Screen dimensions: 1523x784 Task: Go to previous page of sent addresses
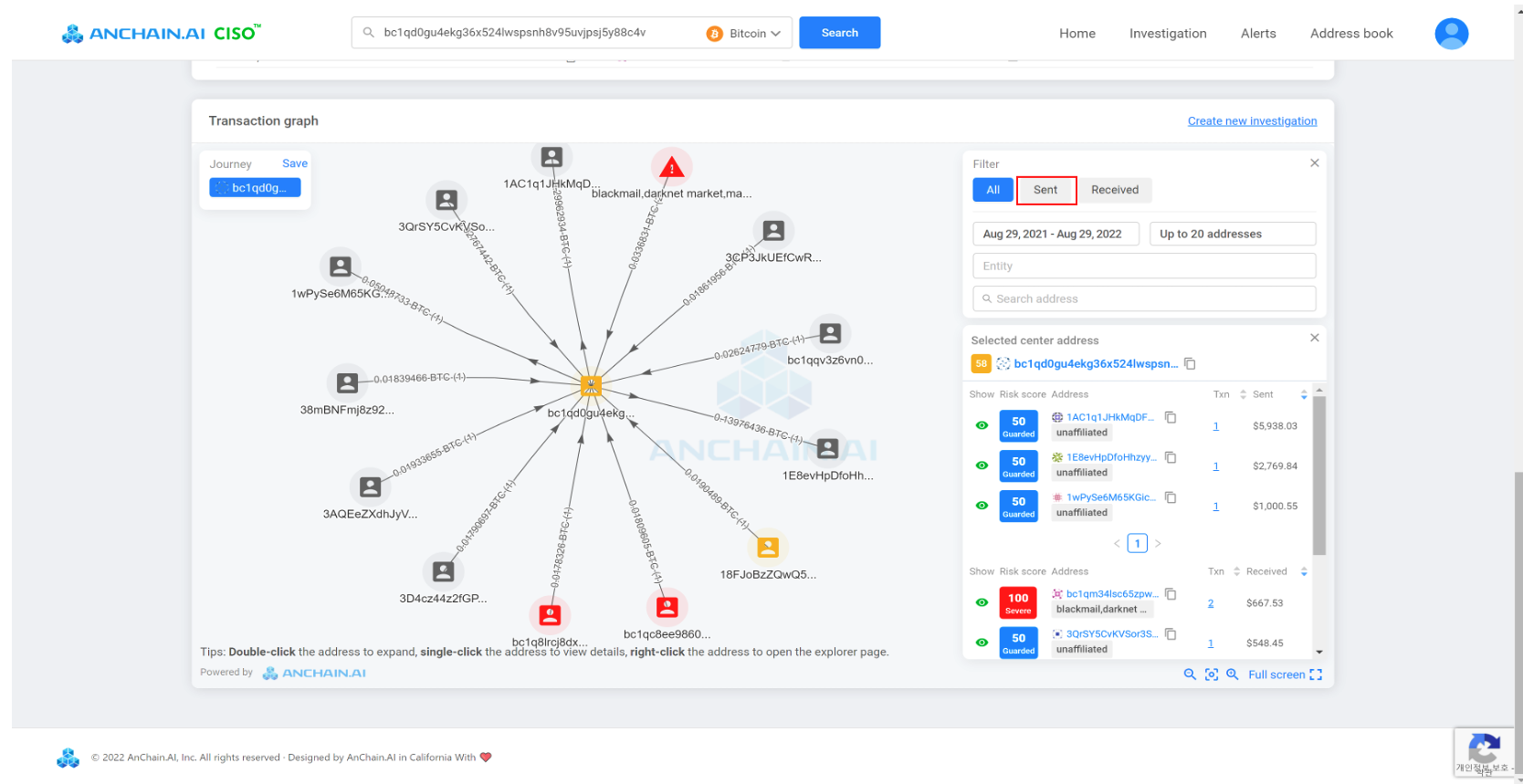[x=1117, y=543]
